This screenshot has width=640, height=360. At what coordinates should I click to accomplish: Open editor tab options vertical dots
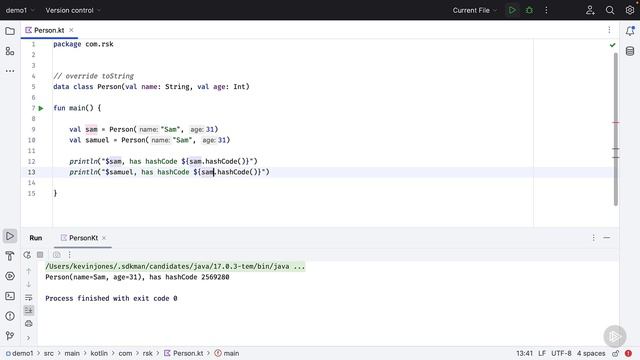(609, 30)
